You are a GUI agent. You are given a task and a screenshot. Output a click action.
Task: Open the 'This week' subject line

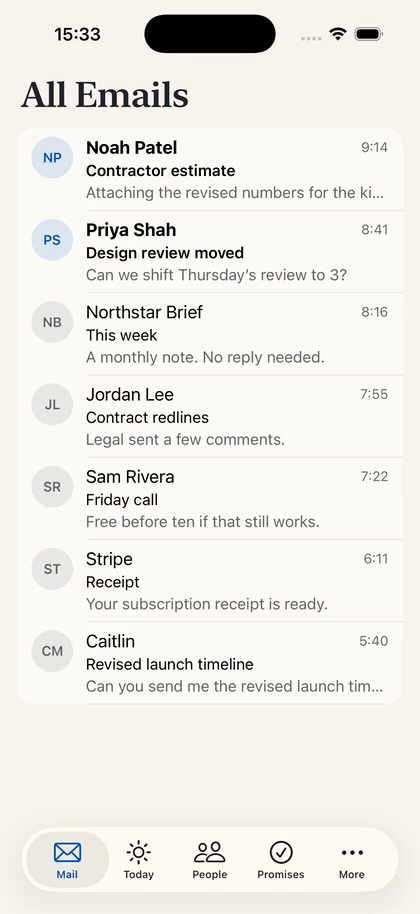coord(122,335)
